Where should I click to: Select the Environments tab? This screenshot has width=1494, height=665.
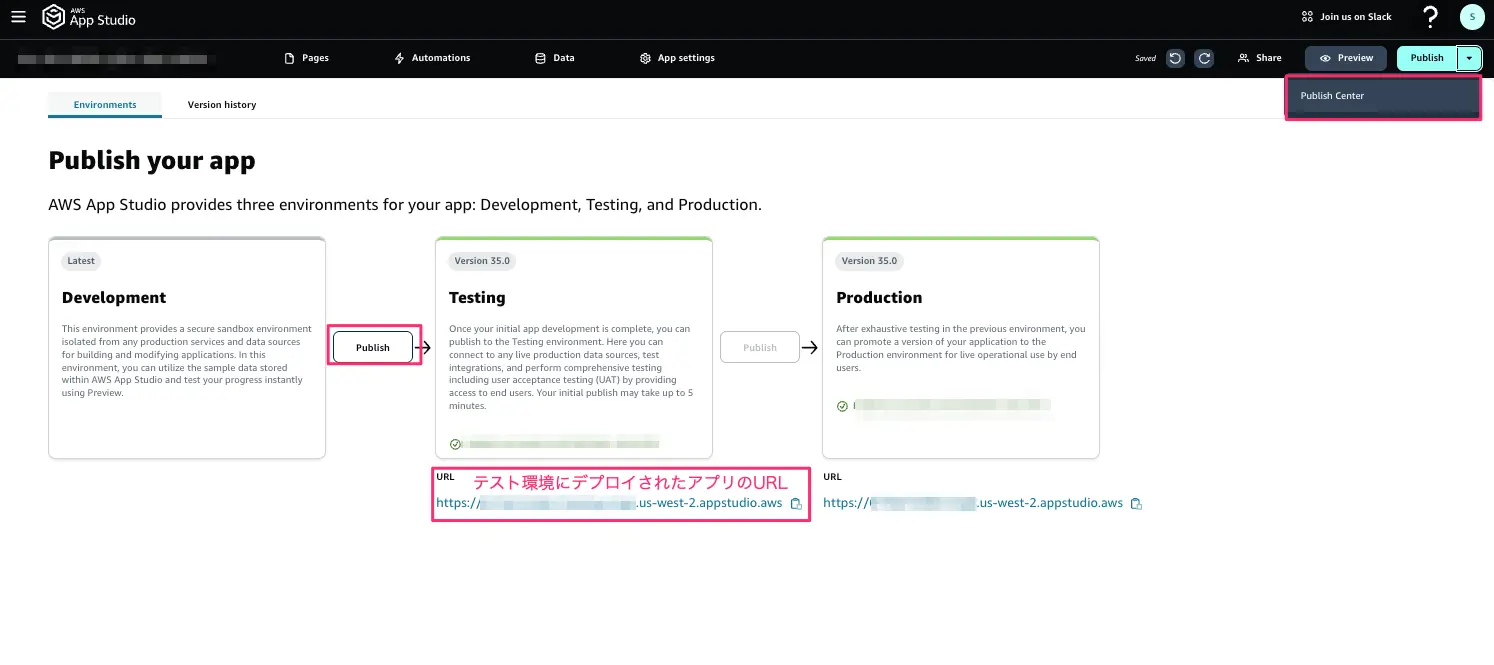point(105,104)
